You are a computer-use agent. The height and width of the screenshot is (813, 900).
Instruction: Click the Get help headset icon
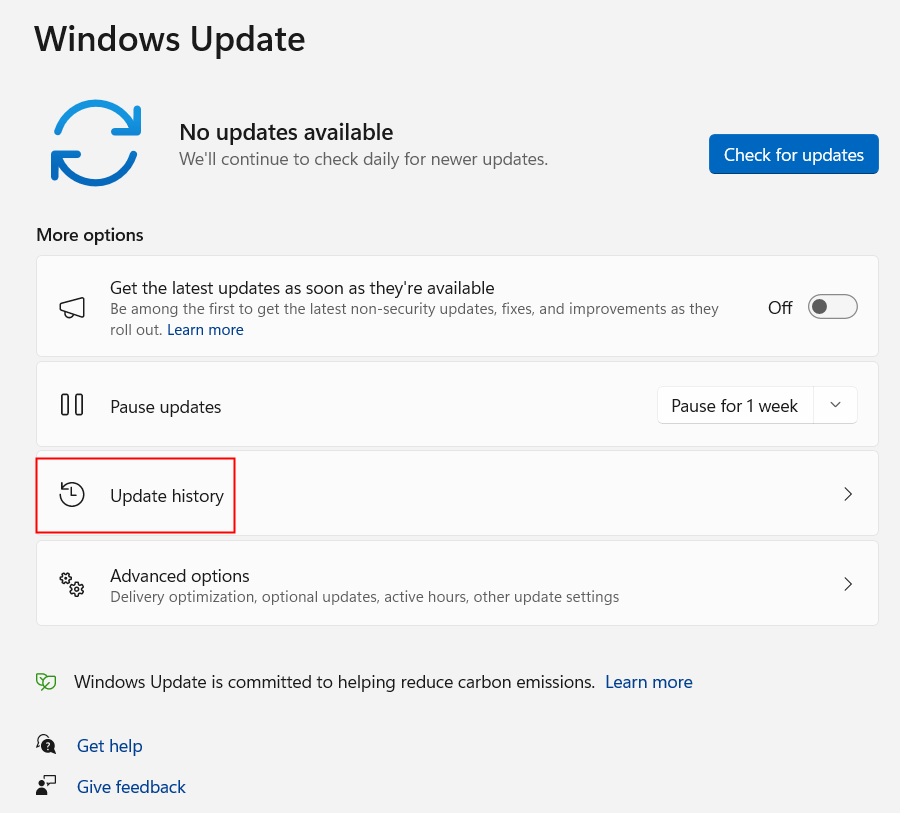46,744
